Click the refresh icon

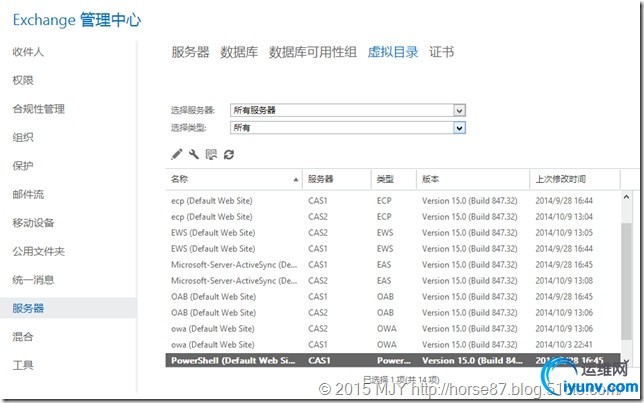pyautogui.click(x=229, y=154)
